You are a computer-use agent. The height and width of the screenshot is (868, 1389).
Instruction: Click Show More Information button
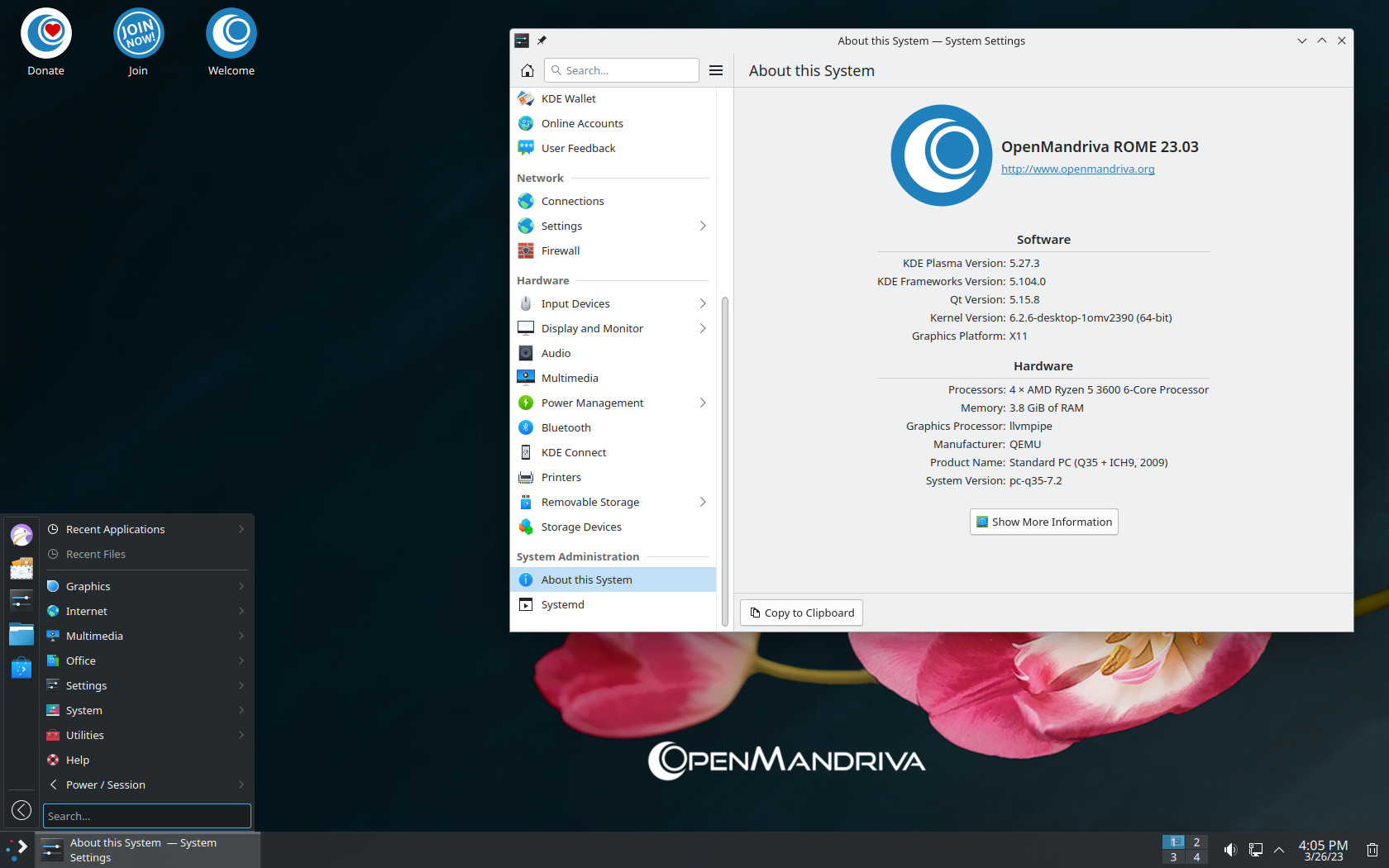point(1043,522)
